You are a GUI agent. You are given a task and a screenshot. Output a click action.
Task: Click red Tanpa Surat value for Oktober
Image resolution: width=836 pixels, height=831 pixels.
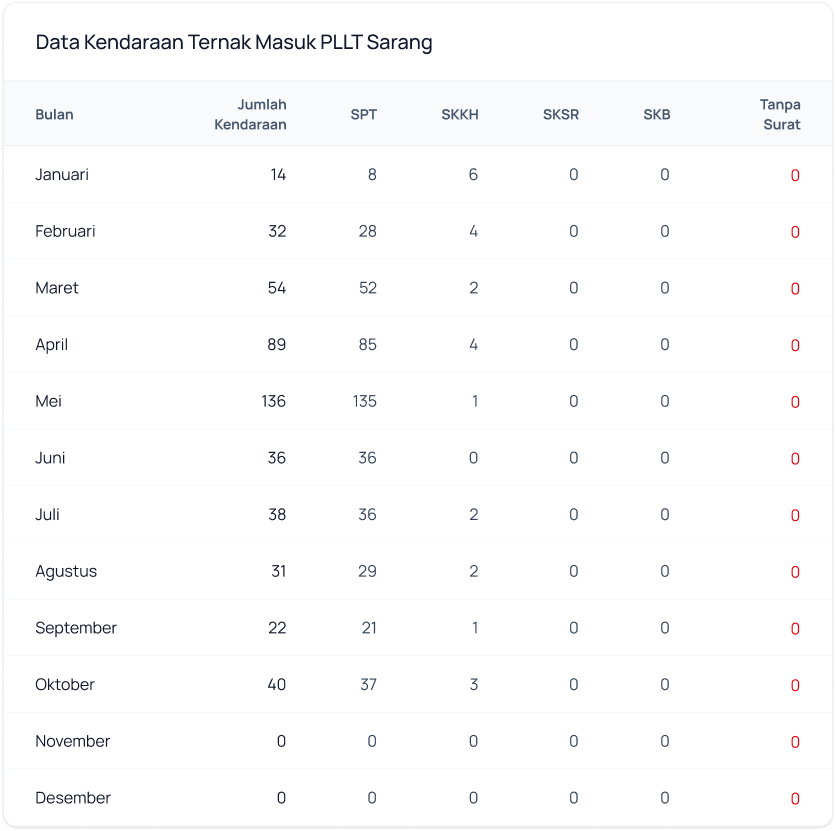tap(795, 686)
